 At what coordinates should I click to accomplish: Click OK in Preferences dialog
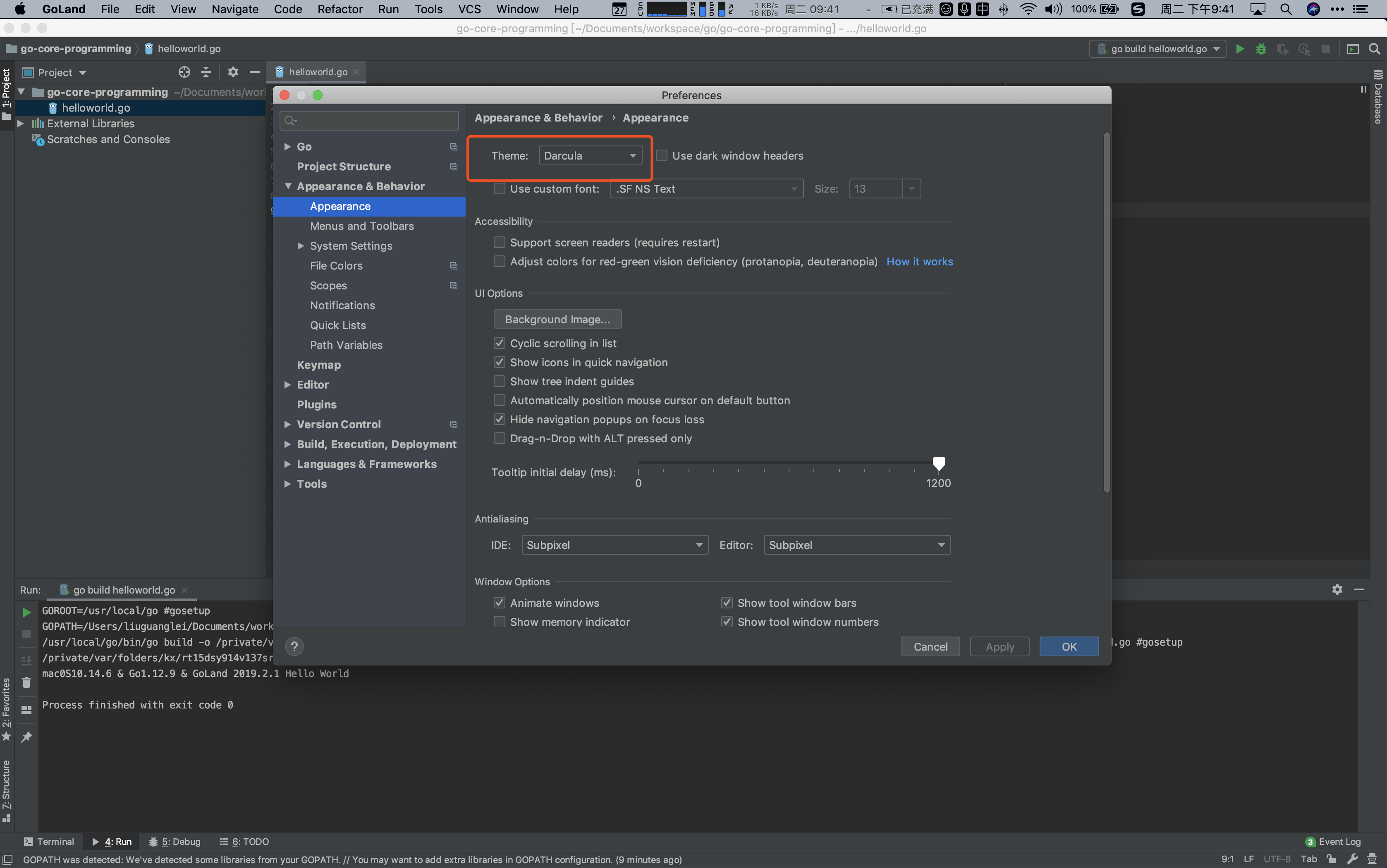1069,646
